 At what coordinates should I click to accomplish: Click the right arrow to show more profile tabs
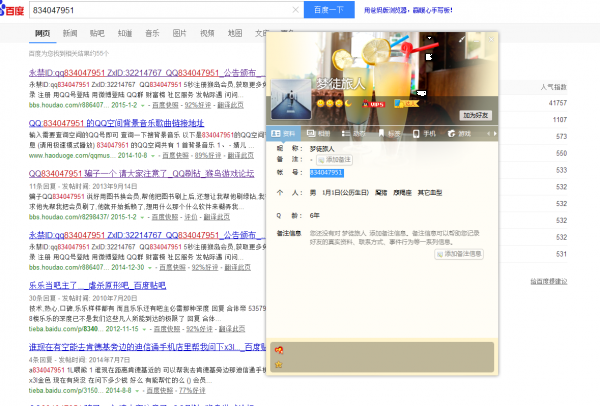[495, 134]
